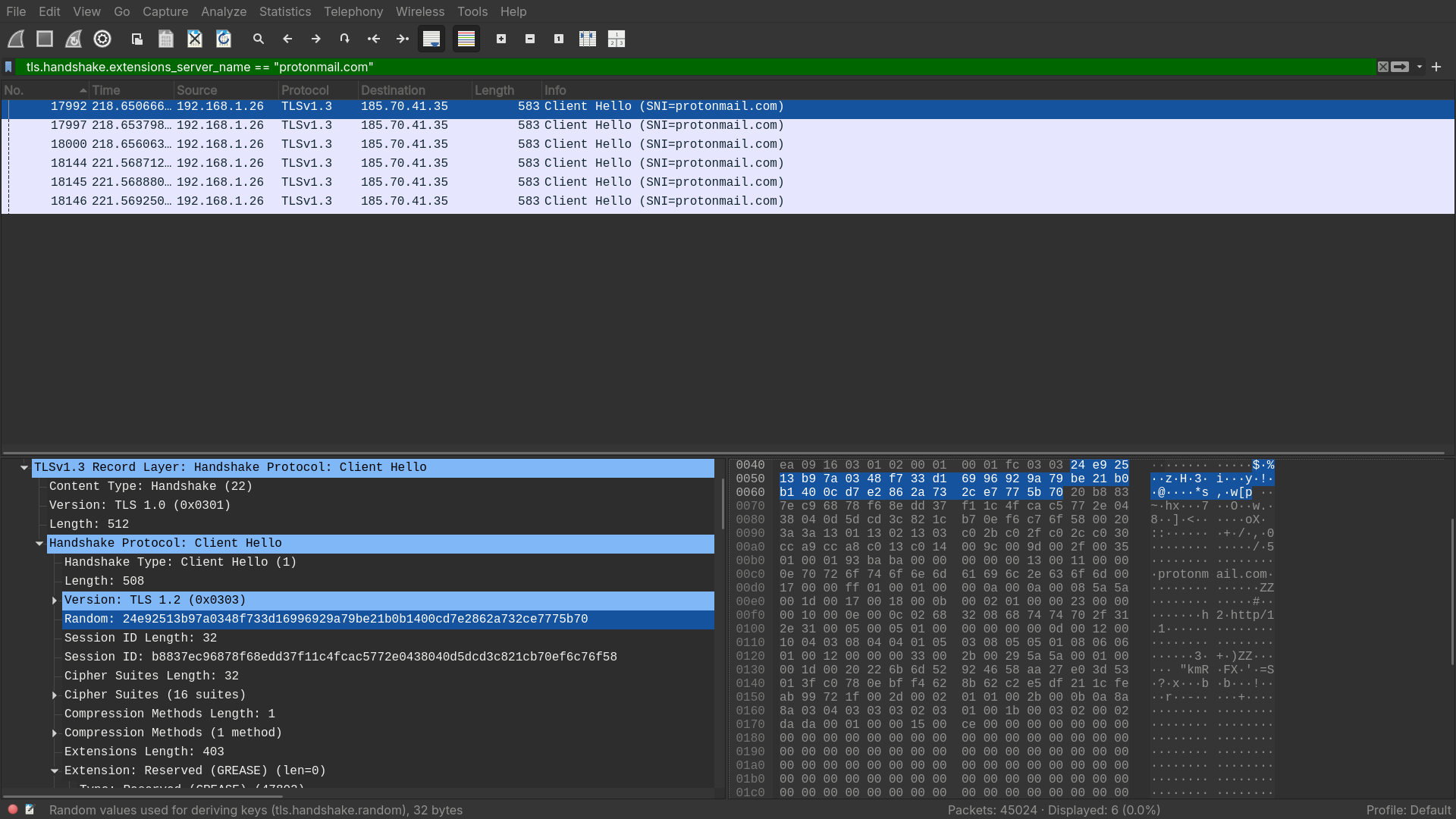Click the close capture file icon
This screenshot has width=1456, height=819.
click(195, 39)
